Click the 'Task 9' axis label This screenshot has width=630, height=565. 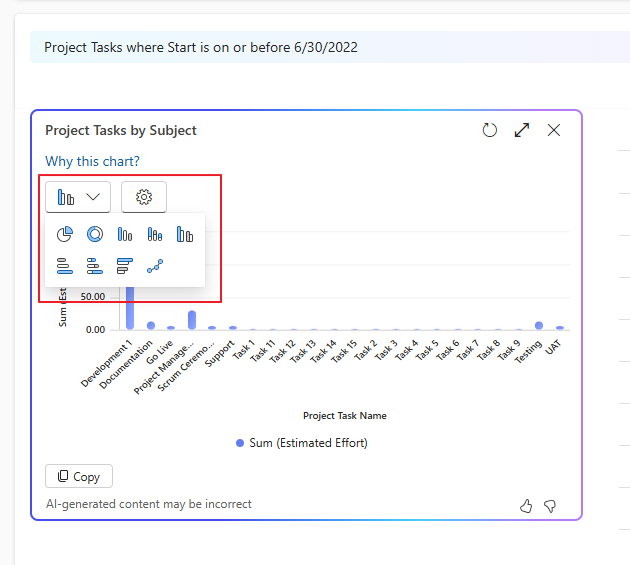click(x=509, y=350)
